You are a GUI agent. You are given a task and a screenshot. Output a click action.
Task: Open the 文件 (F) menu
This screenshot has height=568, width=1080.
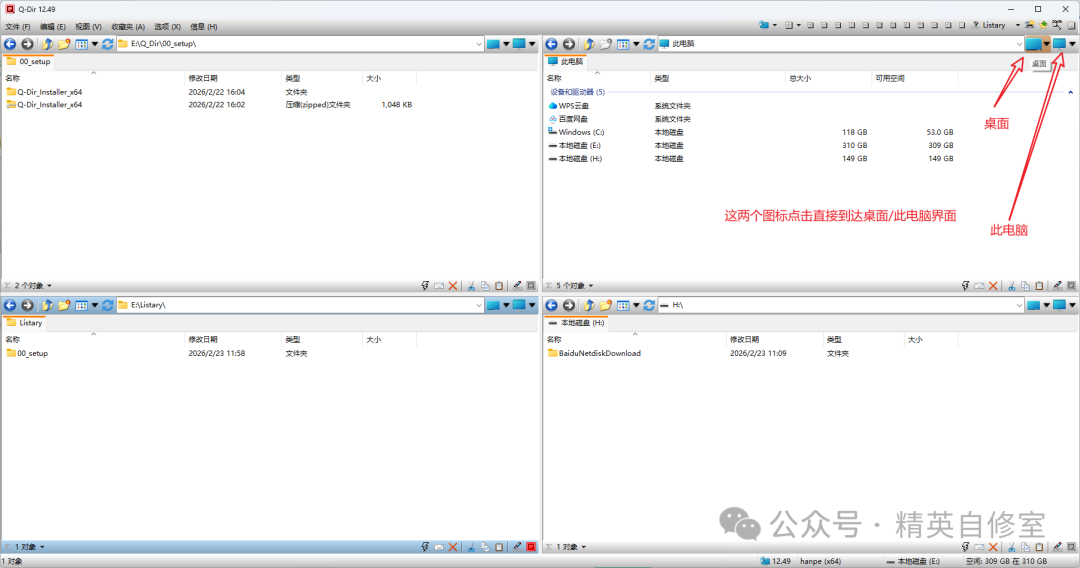tap(20, 26)
